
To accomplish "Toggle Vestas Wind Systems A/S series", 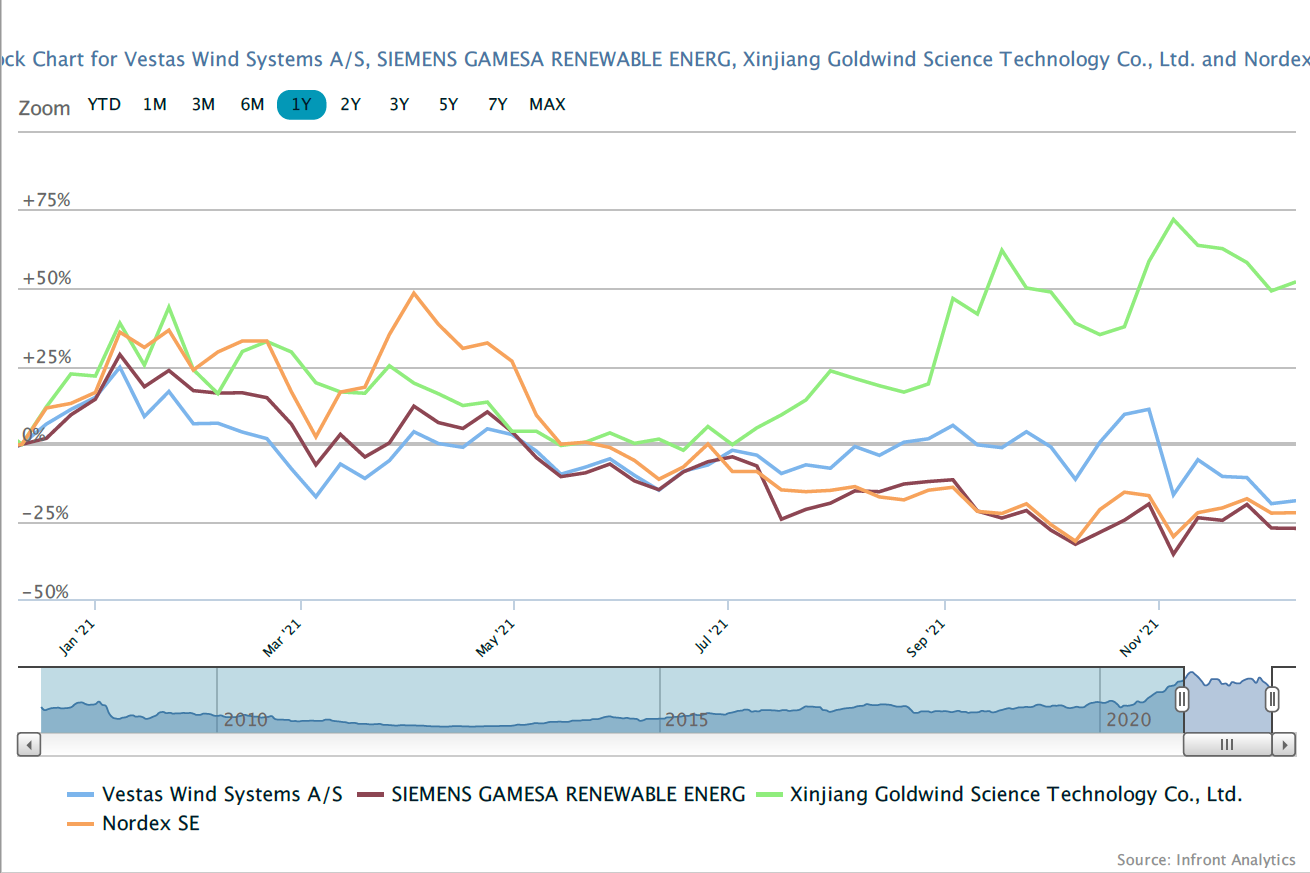I will tap(204, 795).
